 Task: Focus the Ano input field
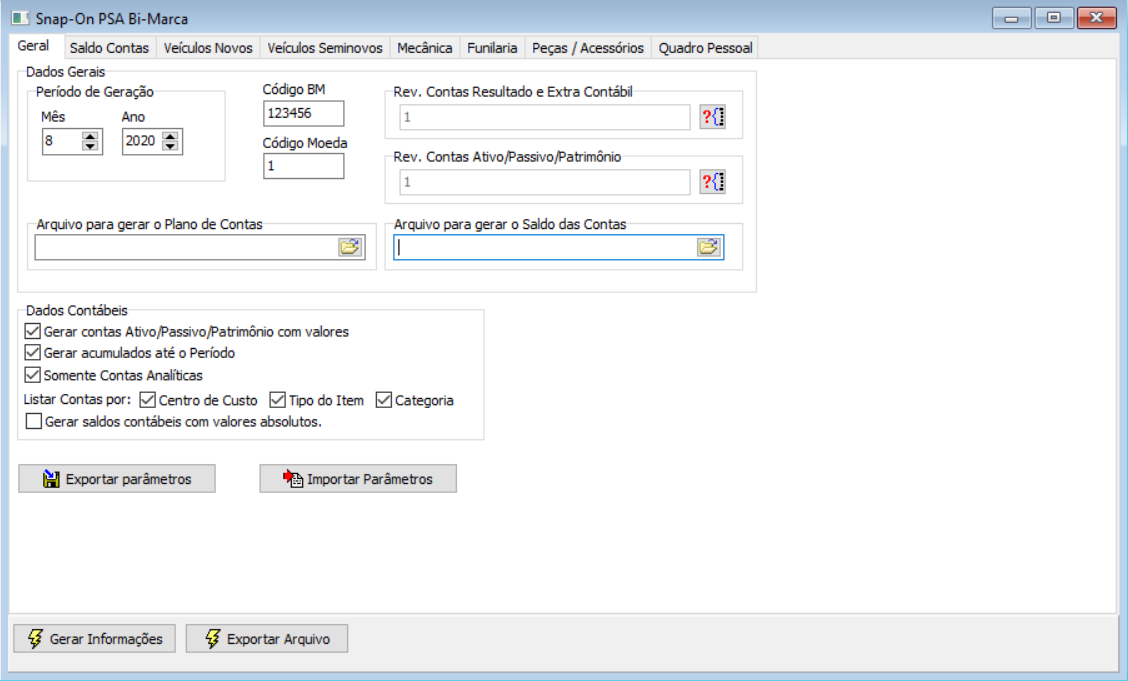tap(142, 141)
